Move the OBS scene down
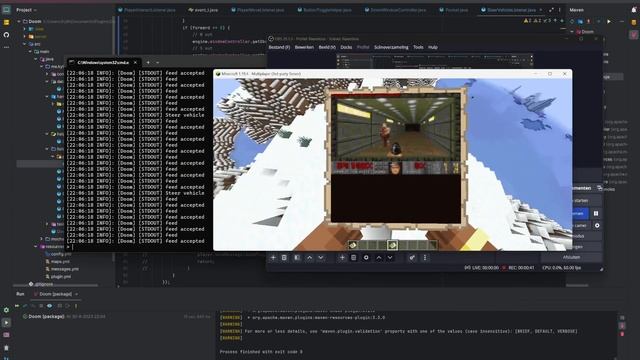This screenshot has width=640, height=360. (x=321, y=258)
